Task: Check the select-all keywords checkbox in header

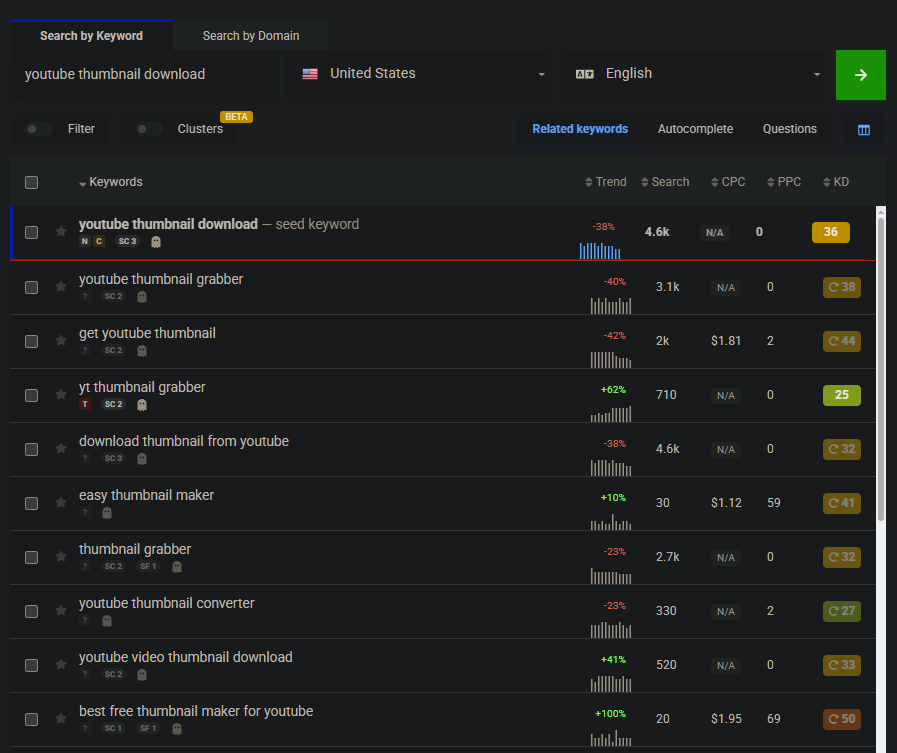Action: click(x=32, y=182)
